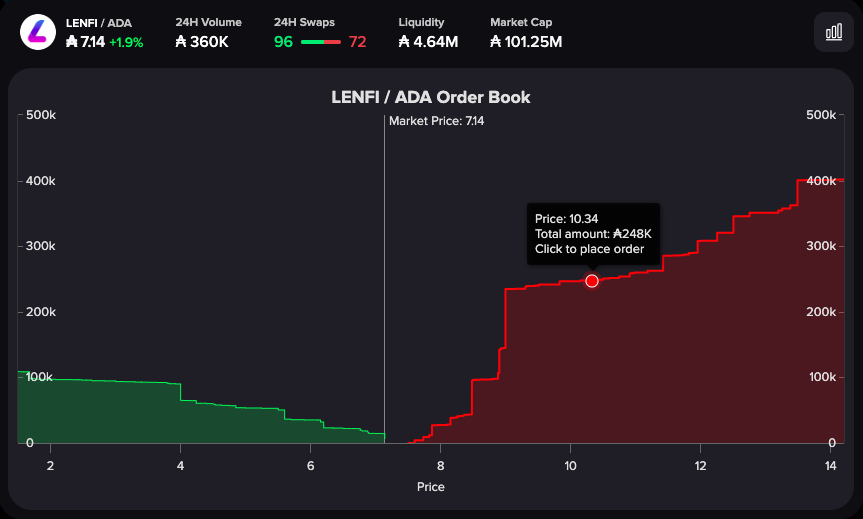Viewport: 863px width, 519px height.
Task: Click the left axis 500k label
Action: (x=41, y=115)
